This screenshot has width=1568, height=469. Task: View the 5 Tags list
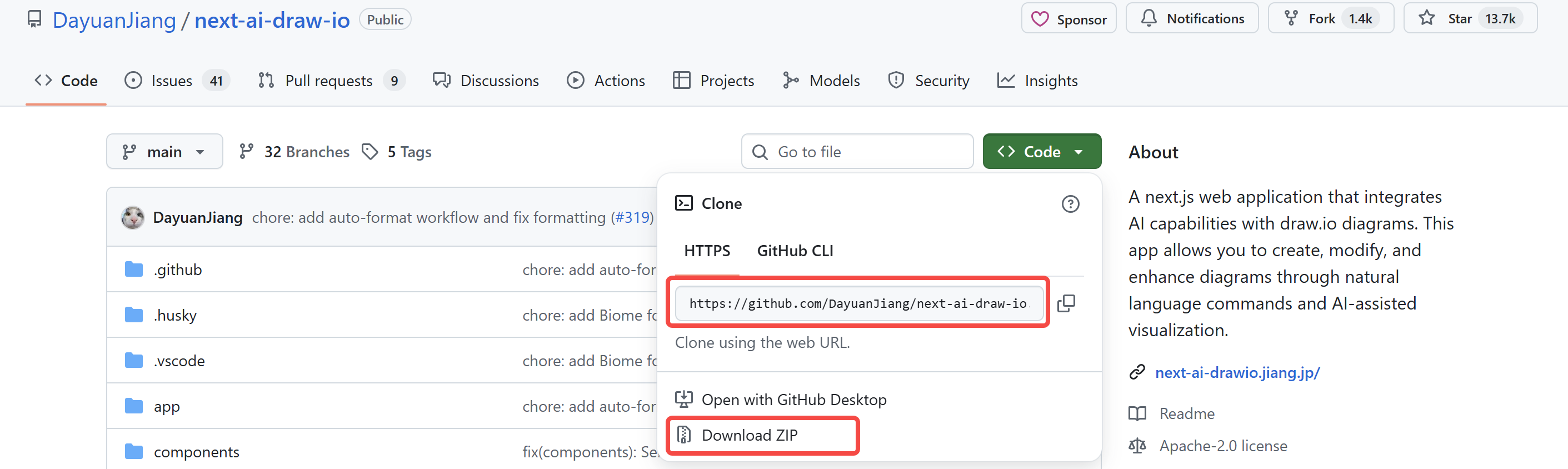tap(396, 152)
